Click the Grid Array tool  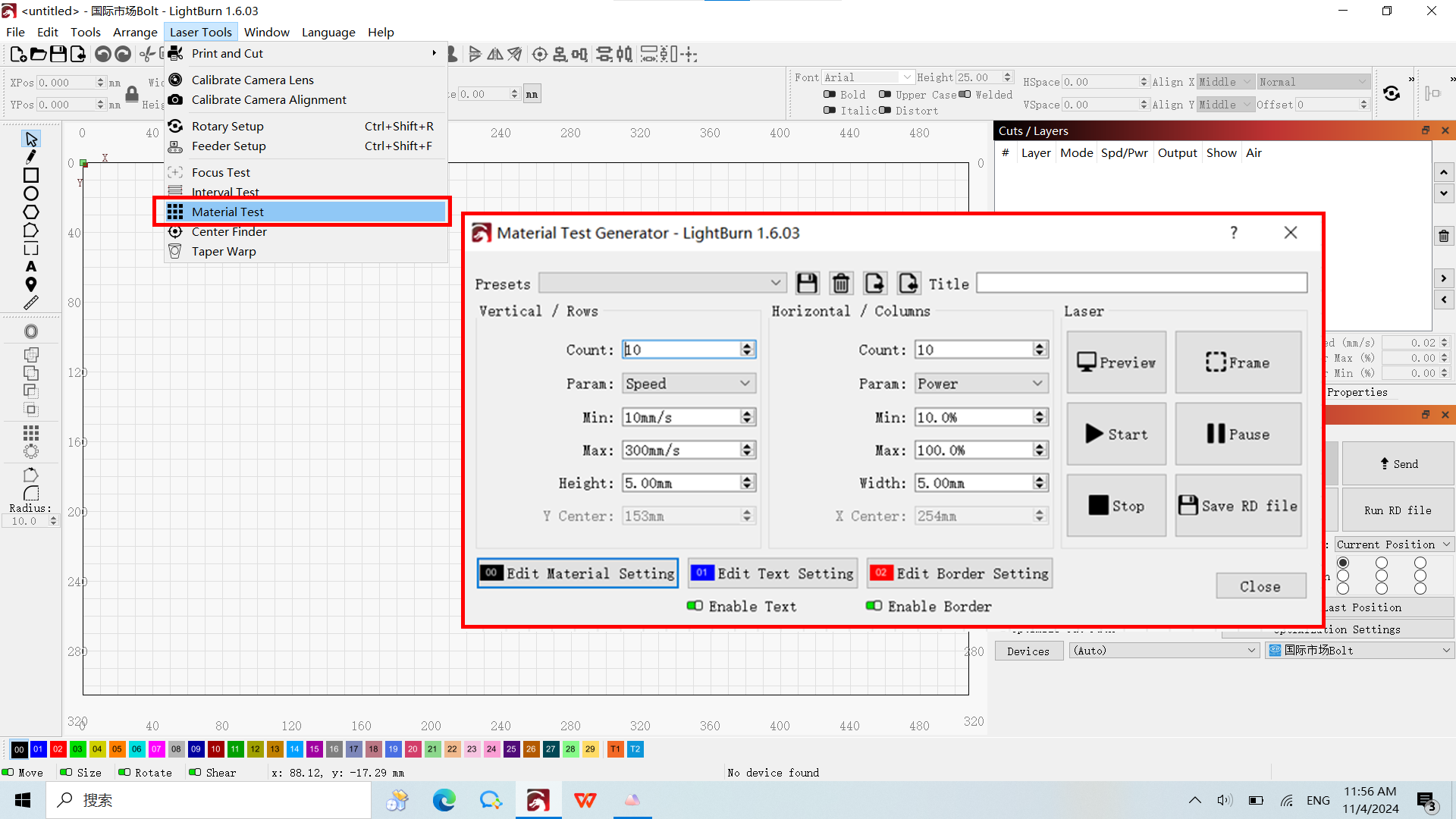tap(31, 433)
